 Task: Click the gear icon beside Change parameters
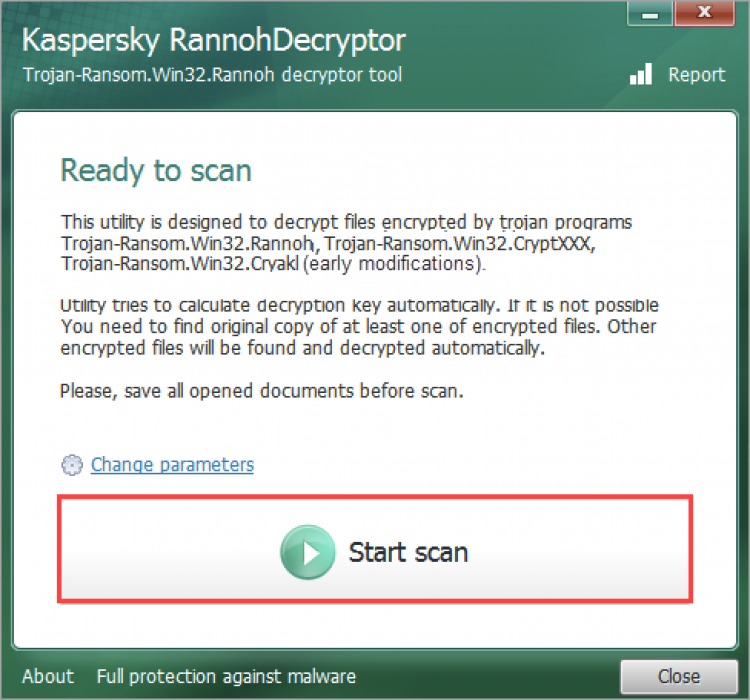click(x=72, y=465)
